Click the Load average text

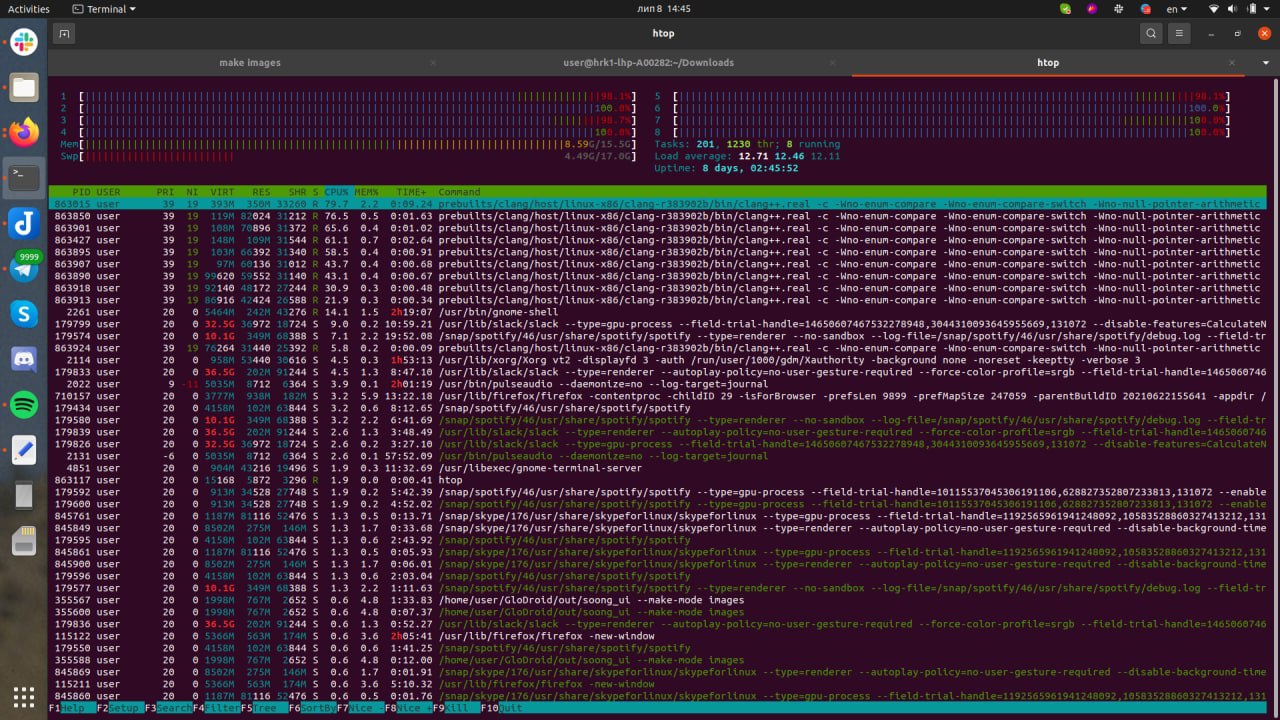(747, 156)
